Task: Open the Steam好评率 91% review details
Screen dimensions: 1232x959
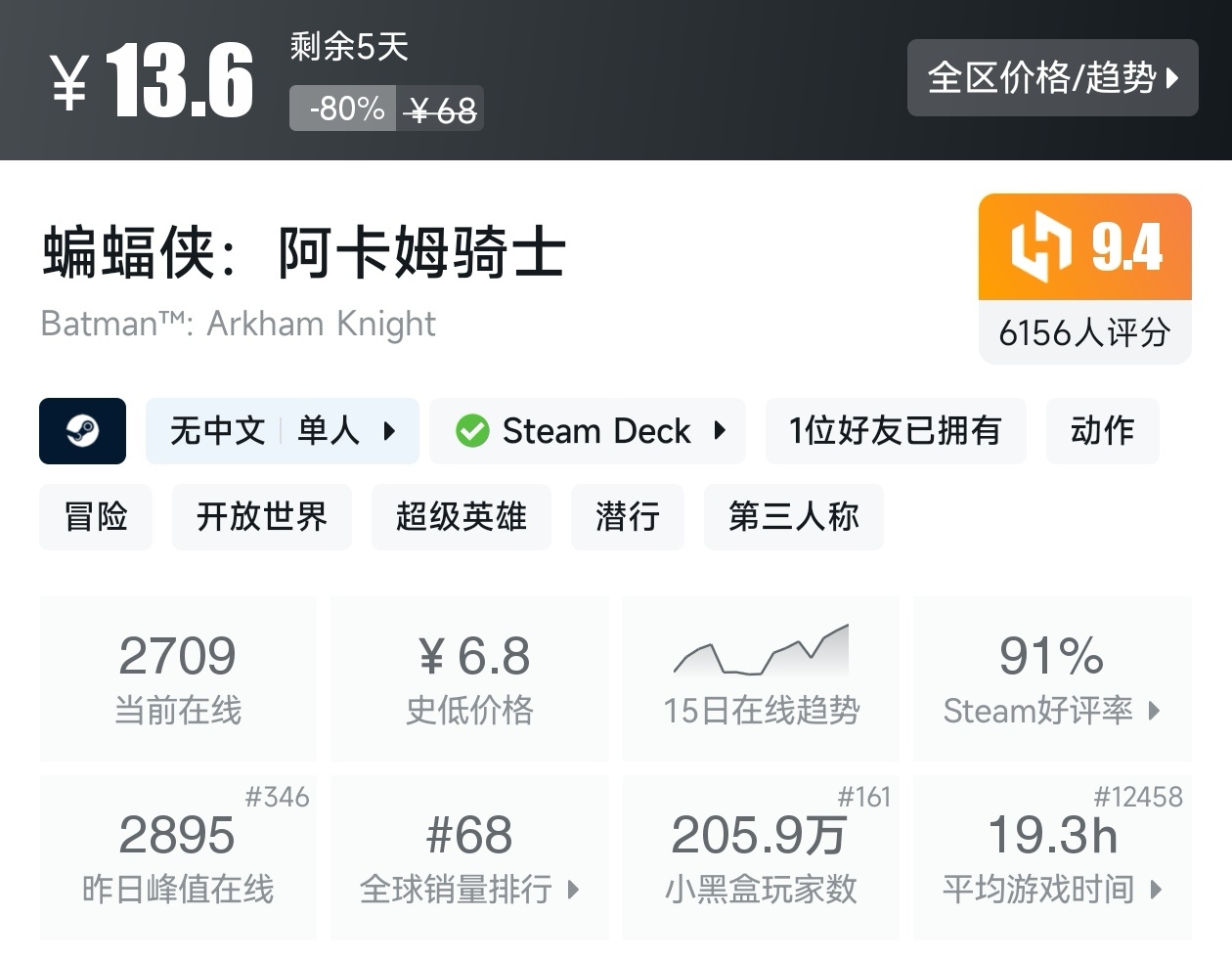Action: [1052, 678]
